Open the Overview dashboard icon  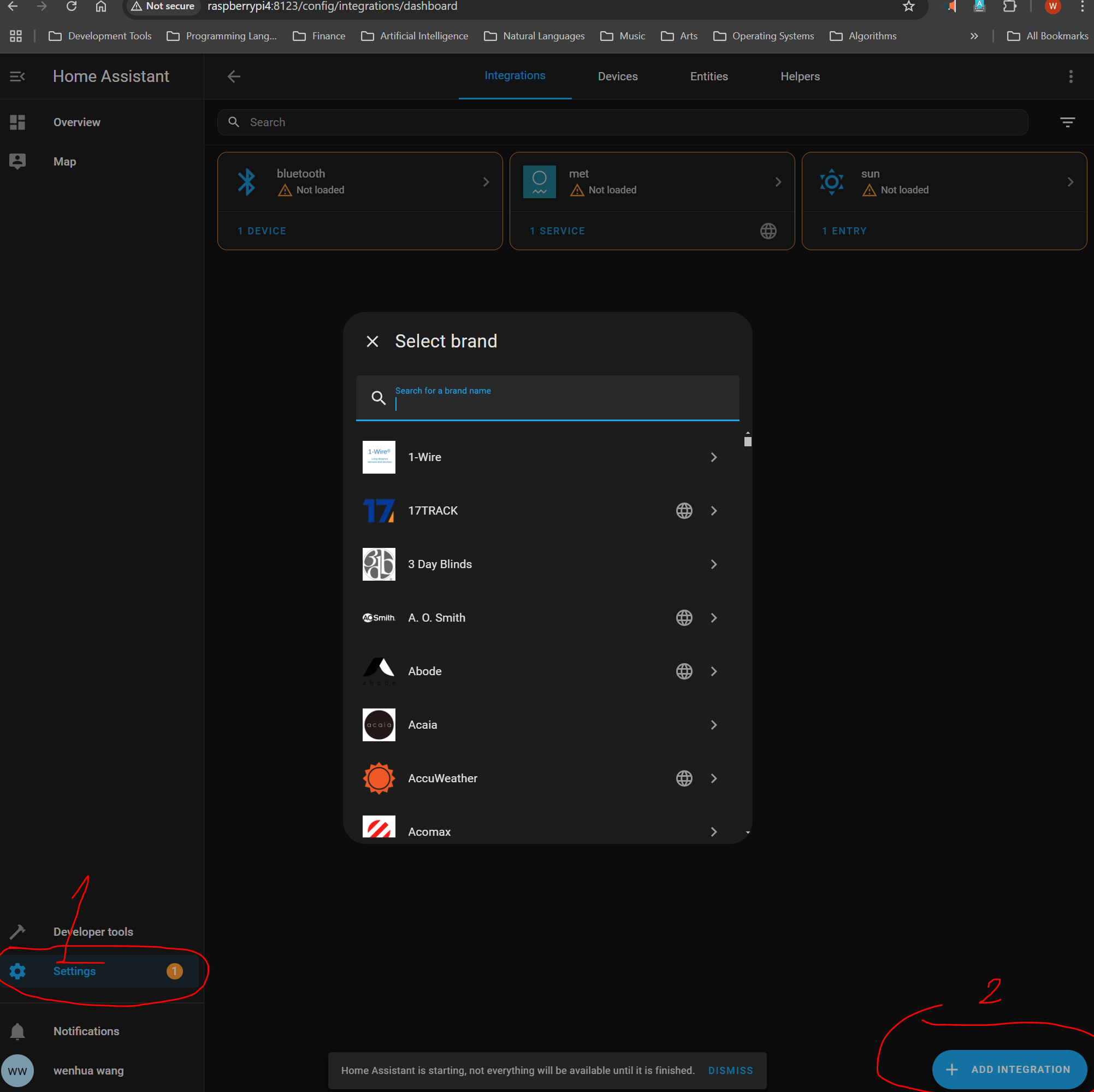[x=17, y=122]
